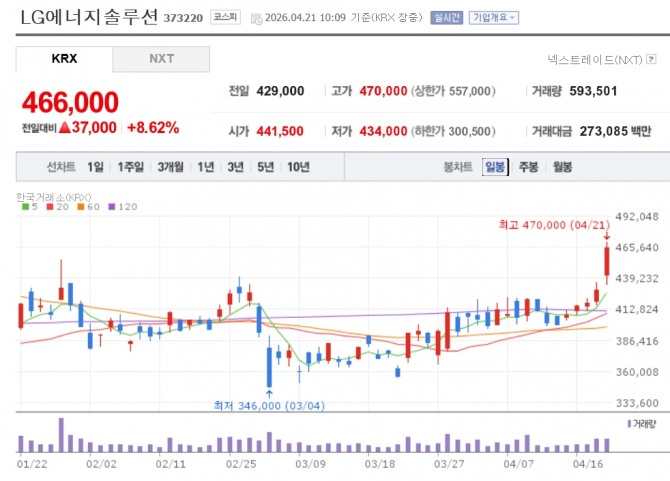Click the red up-triangle price change icon

[65, 127]
